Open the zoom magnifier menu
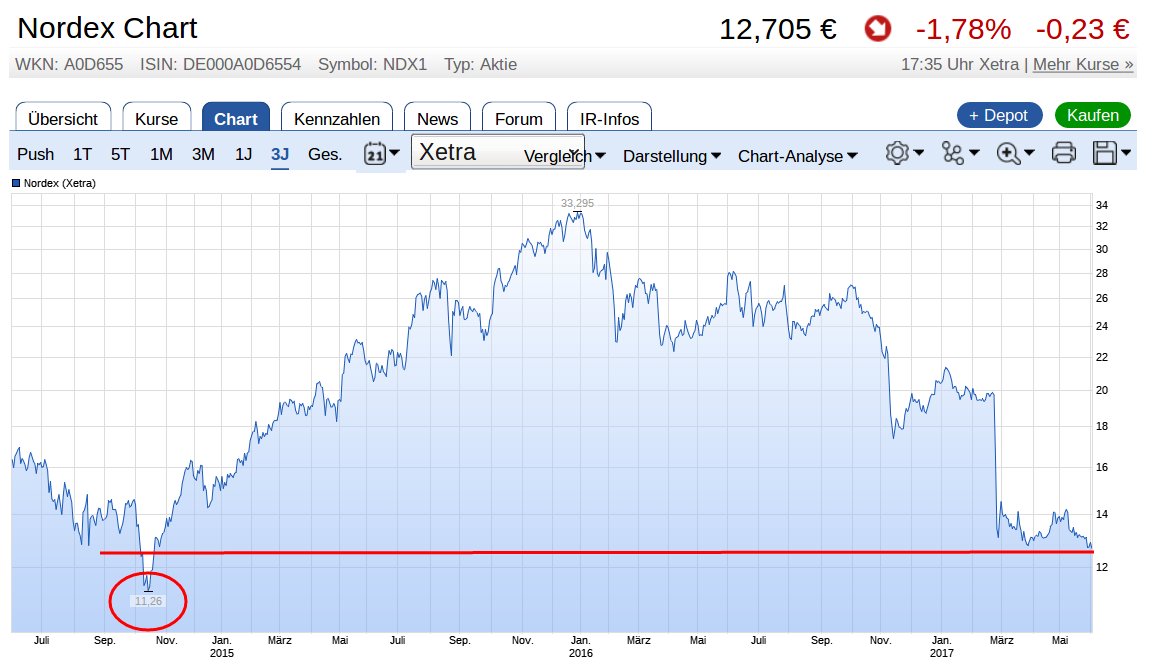Screen dimensions: 1155x668 point(1016,153)
